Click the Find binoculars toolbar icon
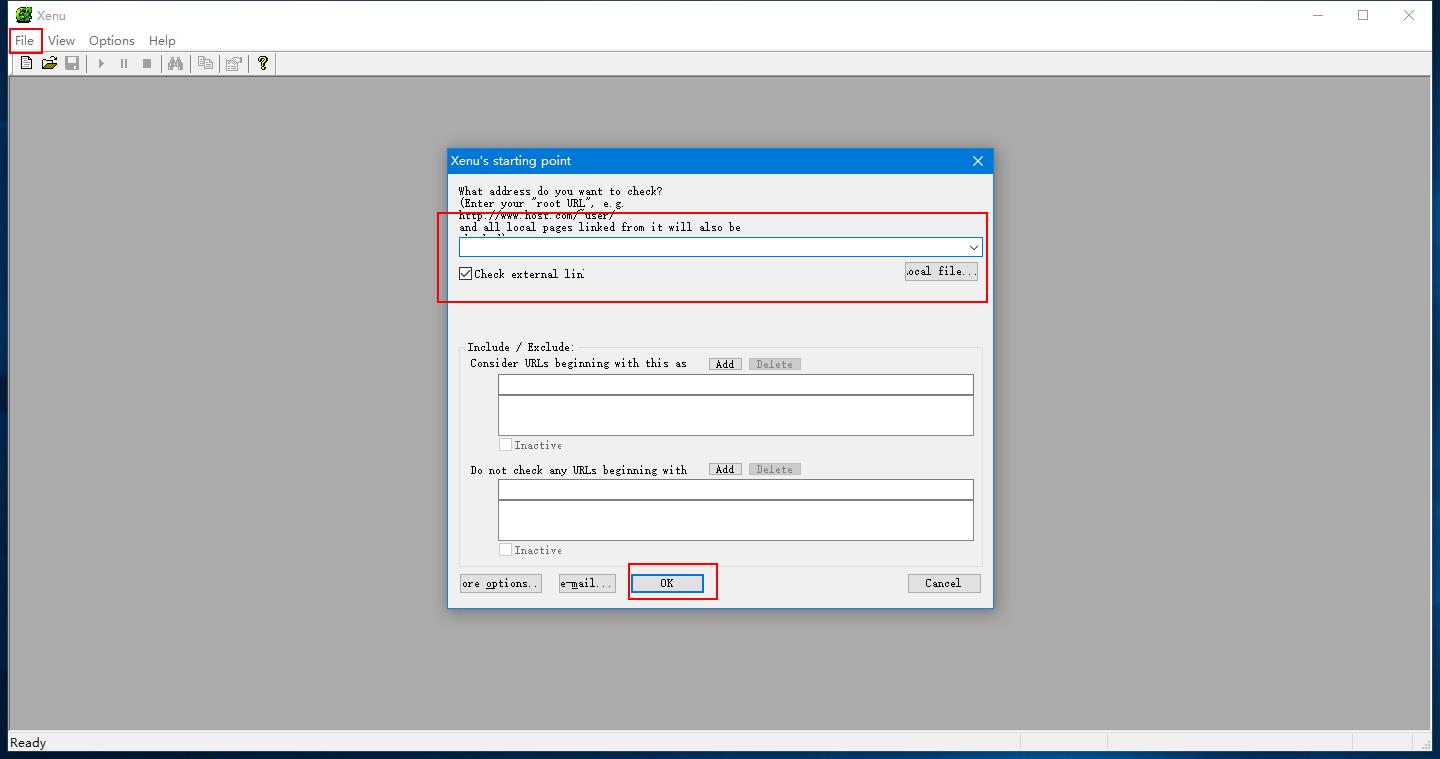The image size is (1440, 759). (176, 63)
